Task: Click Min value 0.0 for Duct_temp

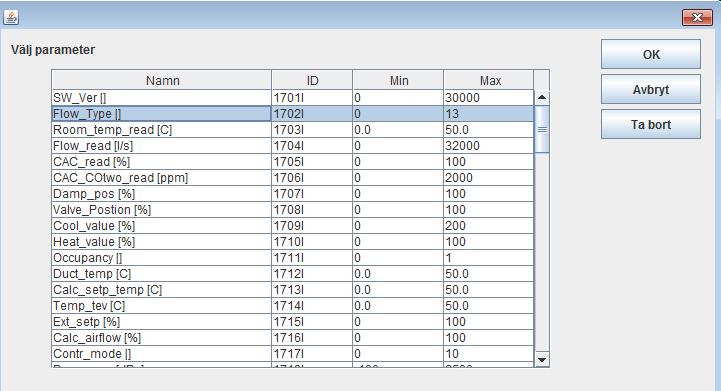Action: pyautogui.click(x=398, y=274)
